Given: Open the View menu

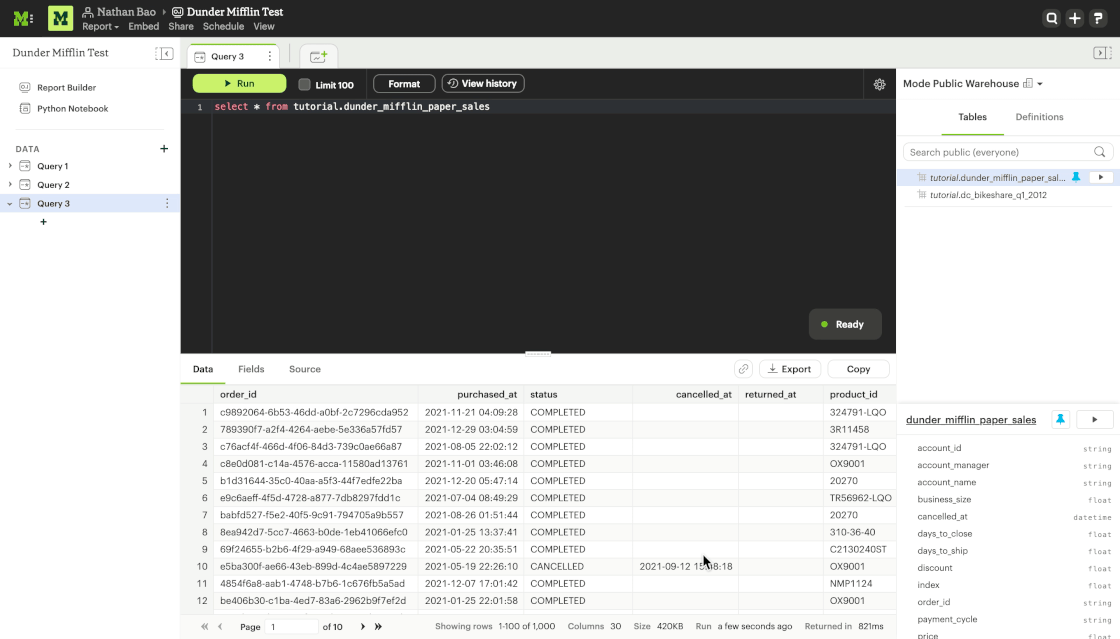Looking at the screenshot, I should (264, 26).
